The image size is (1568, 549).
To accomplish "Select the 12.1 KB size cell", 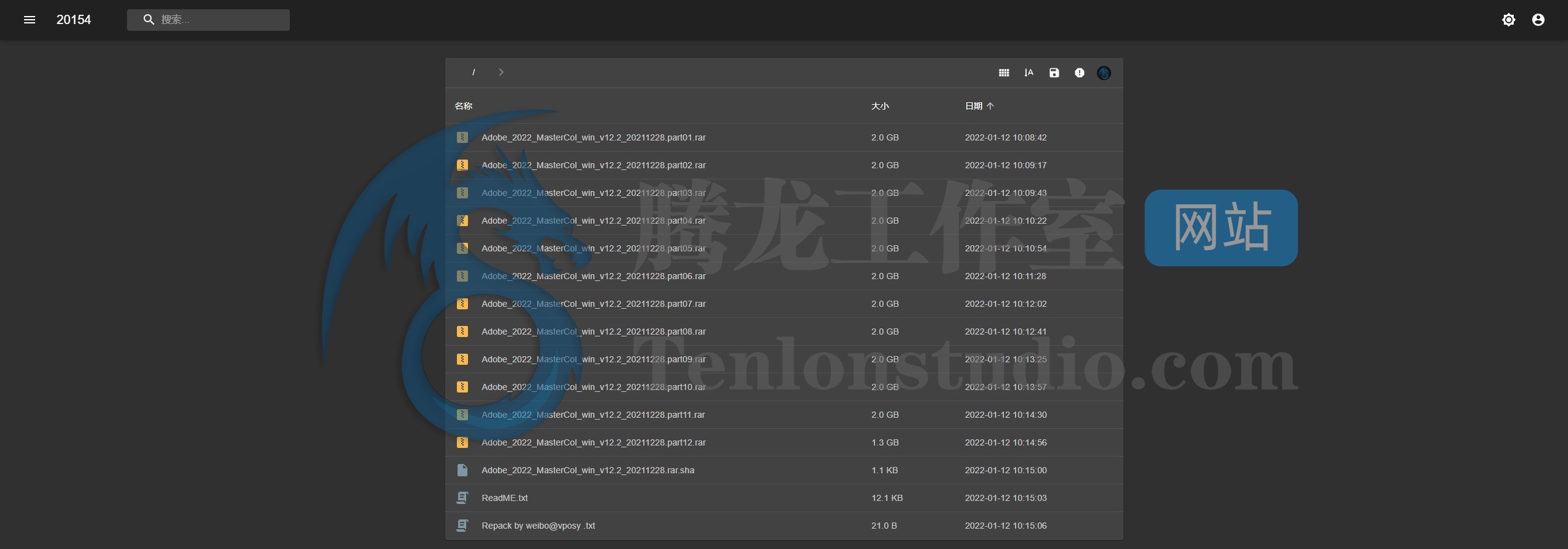I will click(x=887, y=498).
